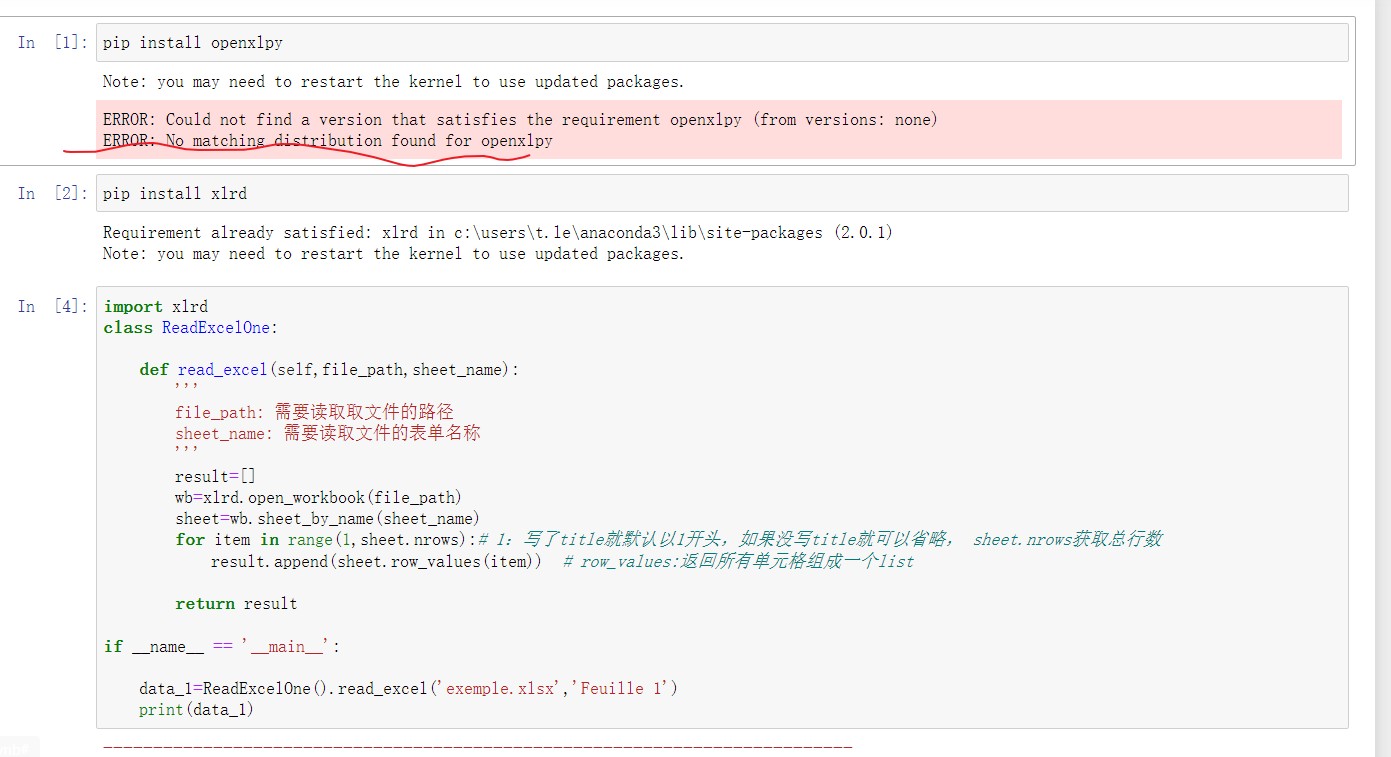Click 'Requirement already satisfied: xlrd' output line
The height and width of the screenshot is (757, 1391).
[x=498, y=232]
